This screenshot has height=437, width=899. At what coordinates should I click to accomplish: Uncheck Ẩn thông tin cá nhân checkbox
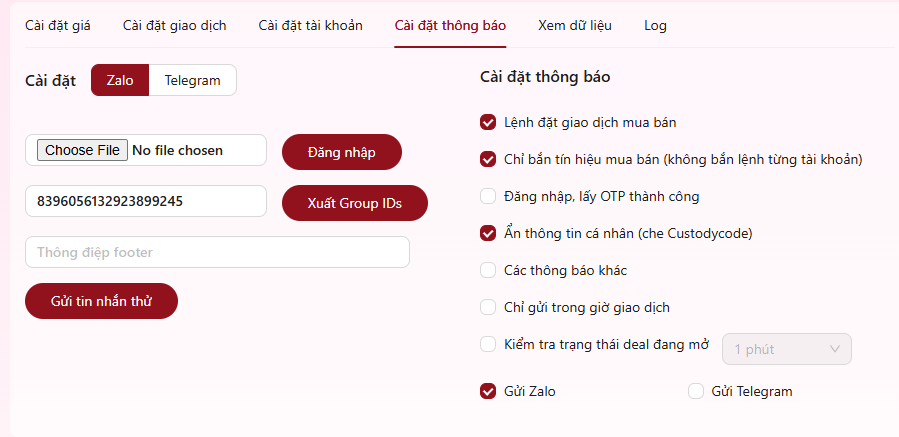click(488, 233)
